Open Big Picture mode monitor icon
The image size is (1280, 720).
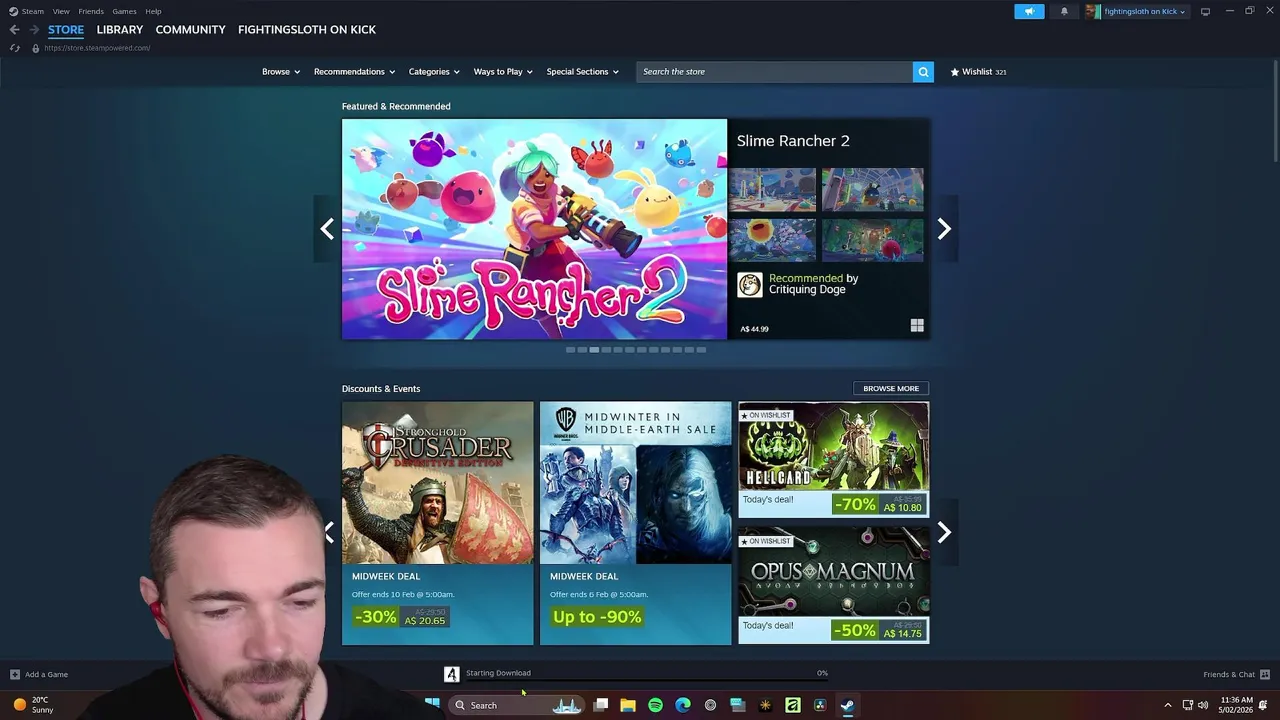pyautogui.click(x=1205, y=11)
